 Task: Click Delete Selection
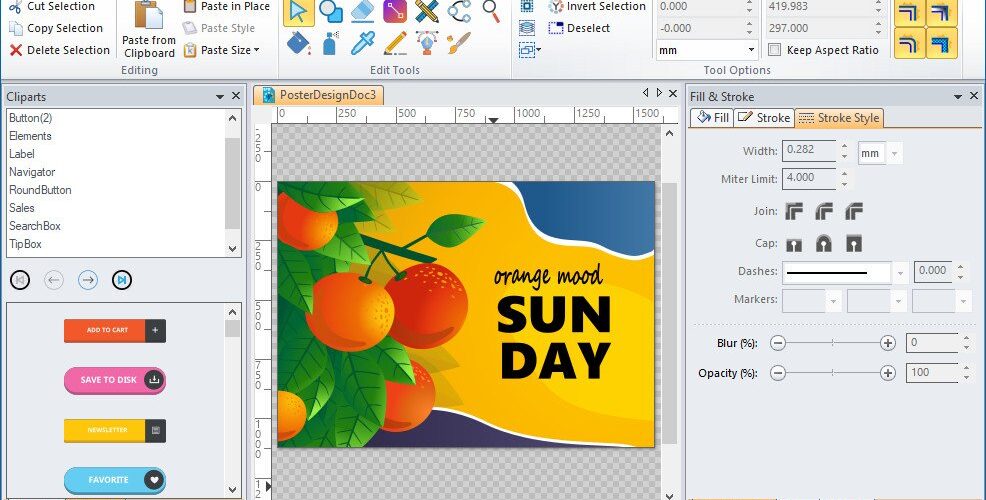click(x=60, y=50)
